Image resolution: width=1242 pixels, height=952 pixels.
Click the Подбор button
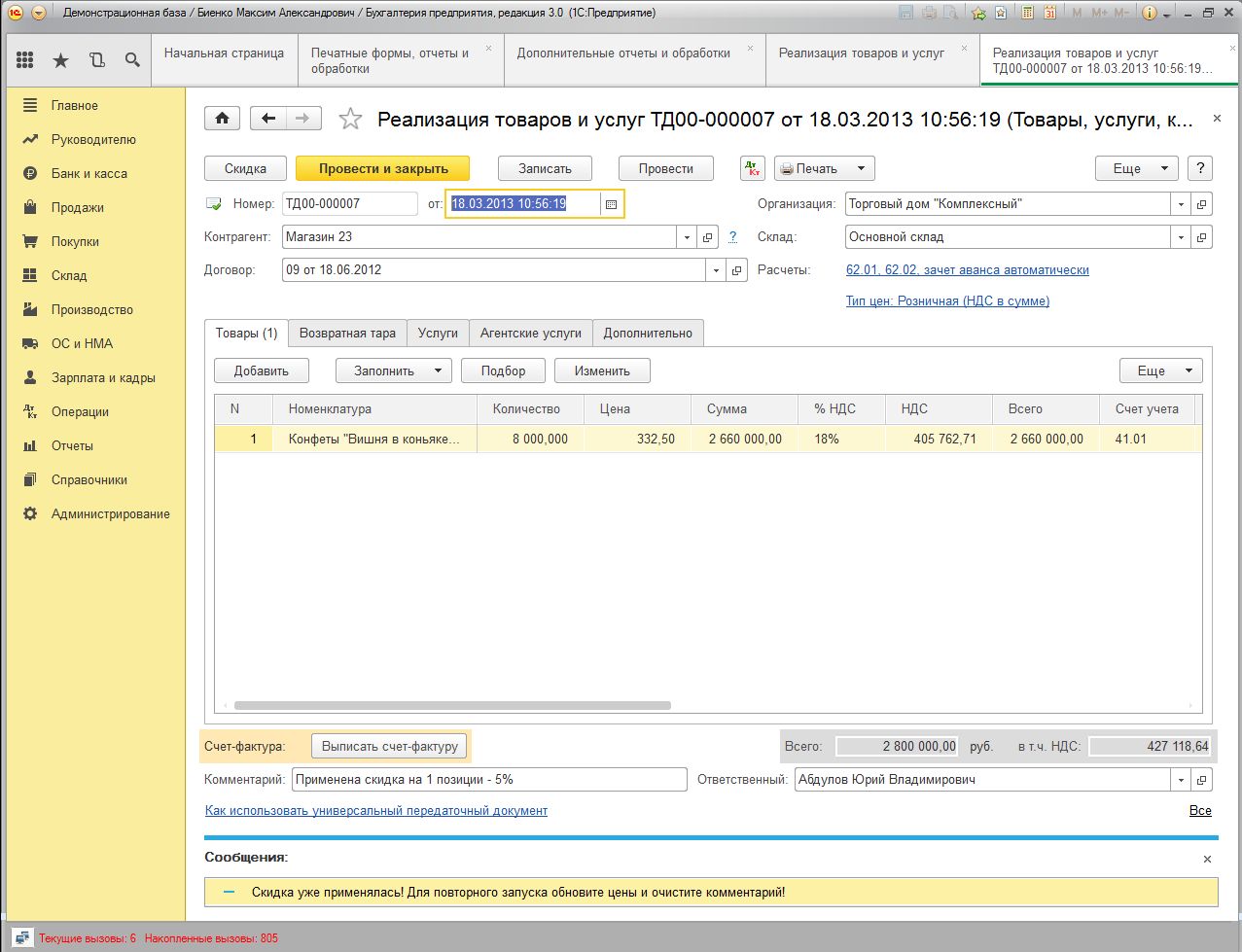[503, 370]
